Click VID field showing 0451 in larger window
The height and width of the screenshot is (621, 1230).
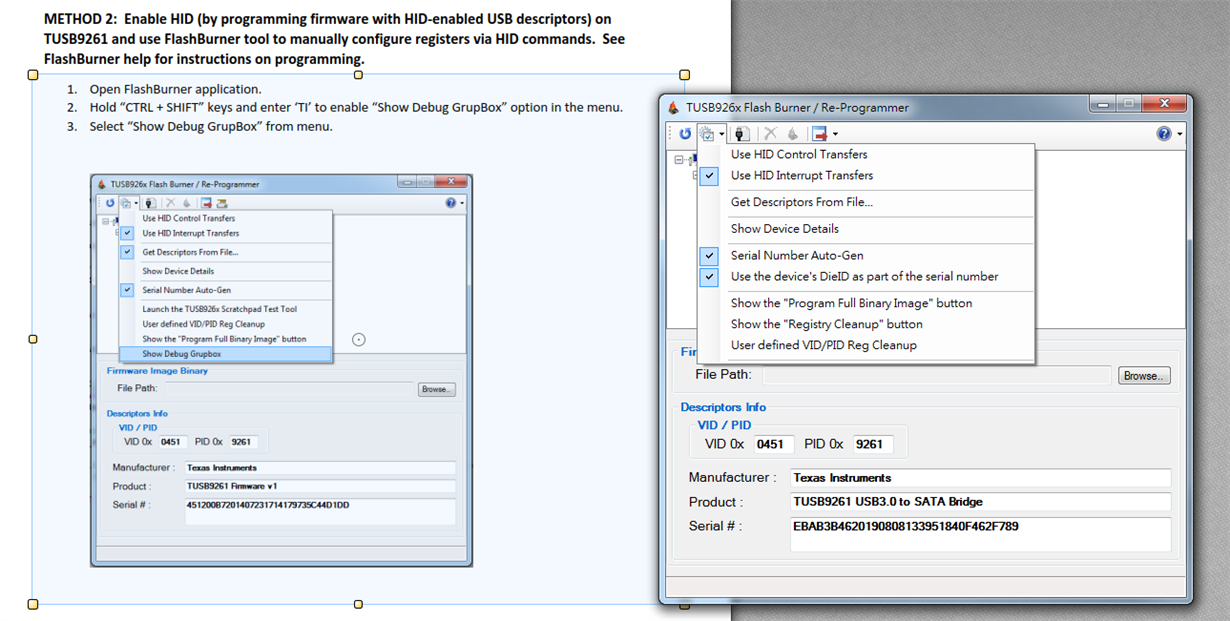(774, 444)
